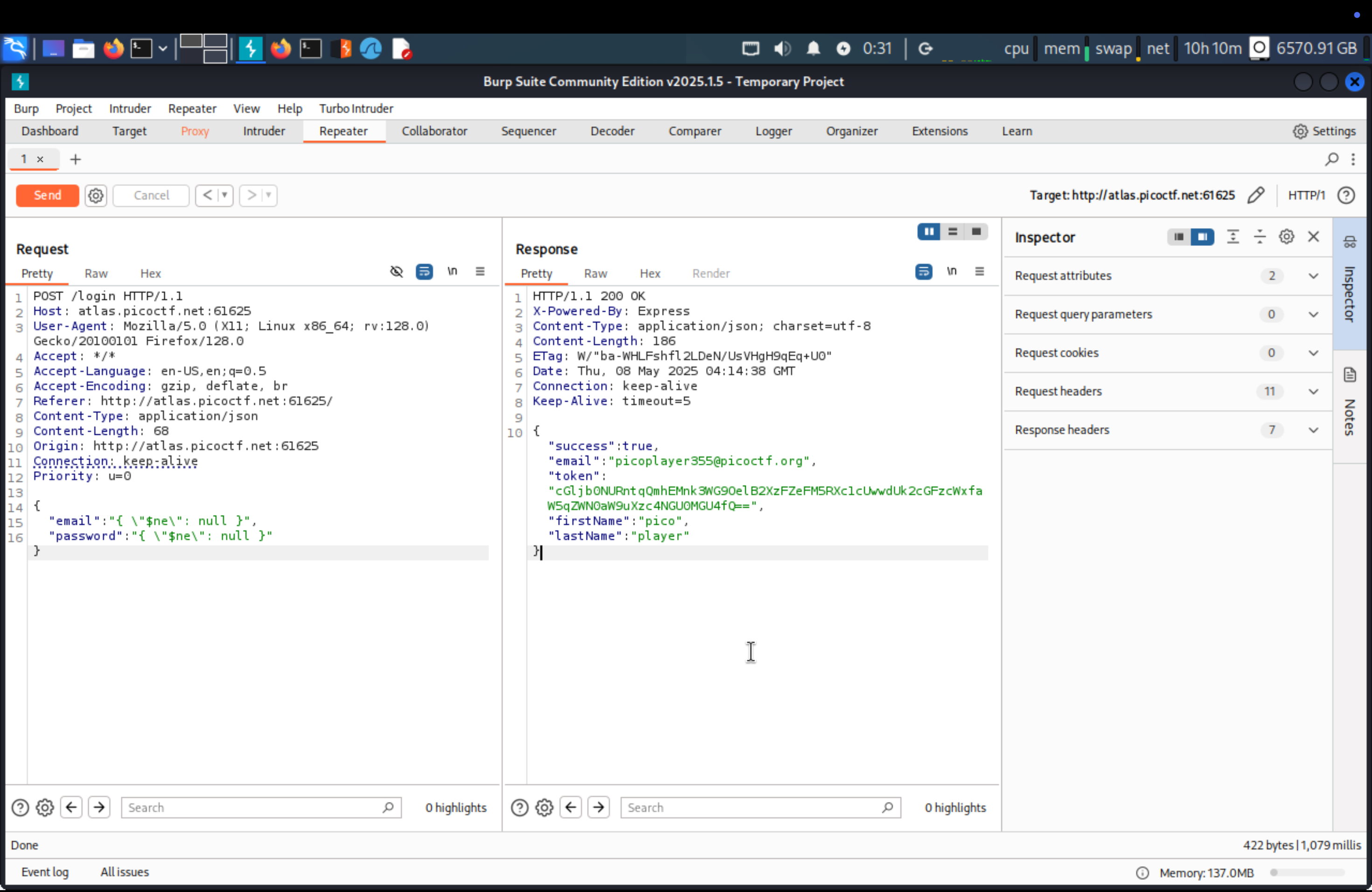Go to next request in history

pos(252,195)
